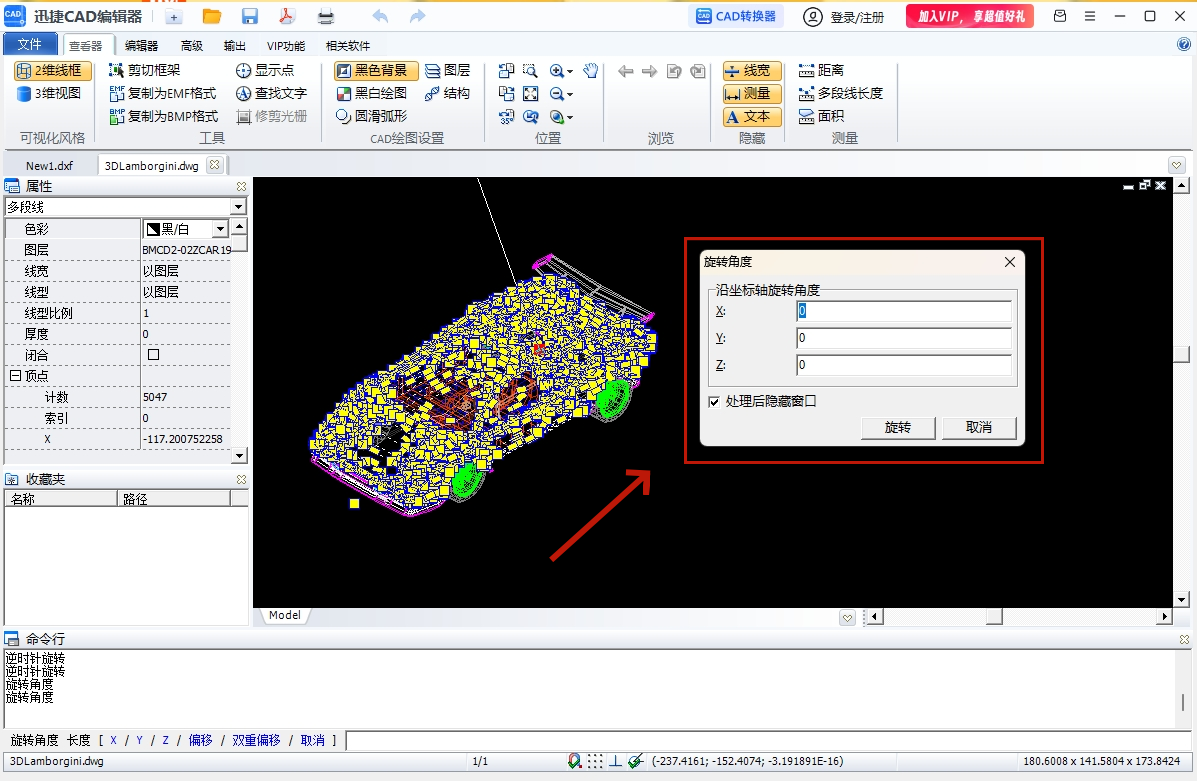1197x781 pixels.
Task: Select the 距离 distance measurement tool
Action: tap(821, 70)
